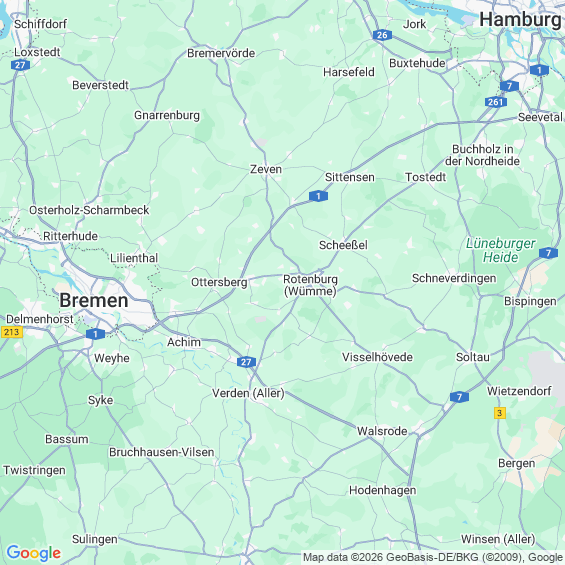This screenshot has height=565, width=565.
Task: Select the Soltau town label
Action: pyautogui.click(x=473, y=357)
